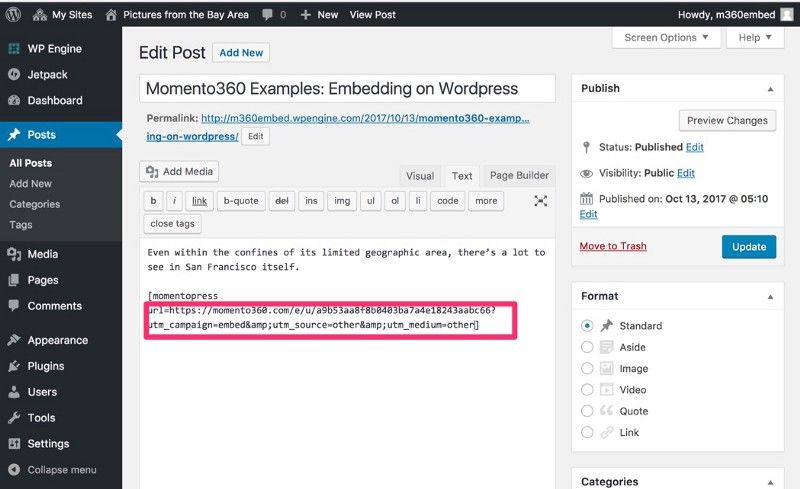Select the Video format radio button

pyautogui.click(x=587, y=389)
